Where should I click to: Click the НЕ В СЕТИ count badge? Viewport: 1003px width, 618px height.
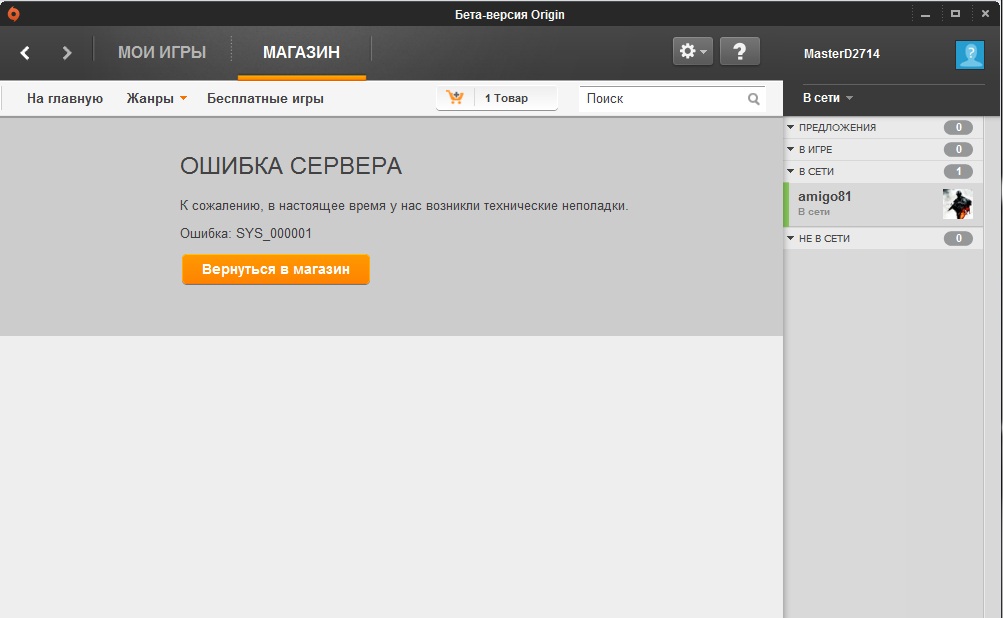coord(958,239)
